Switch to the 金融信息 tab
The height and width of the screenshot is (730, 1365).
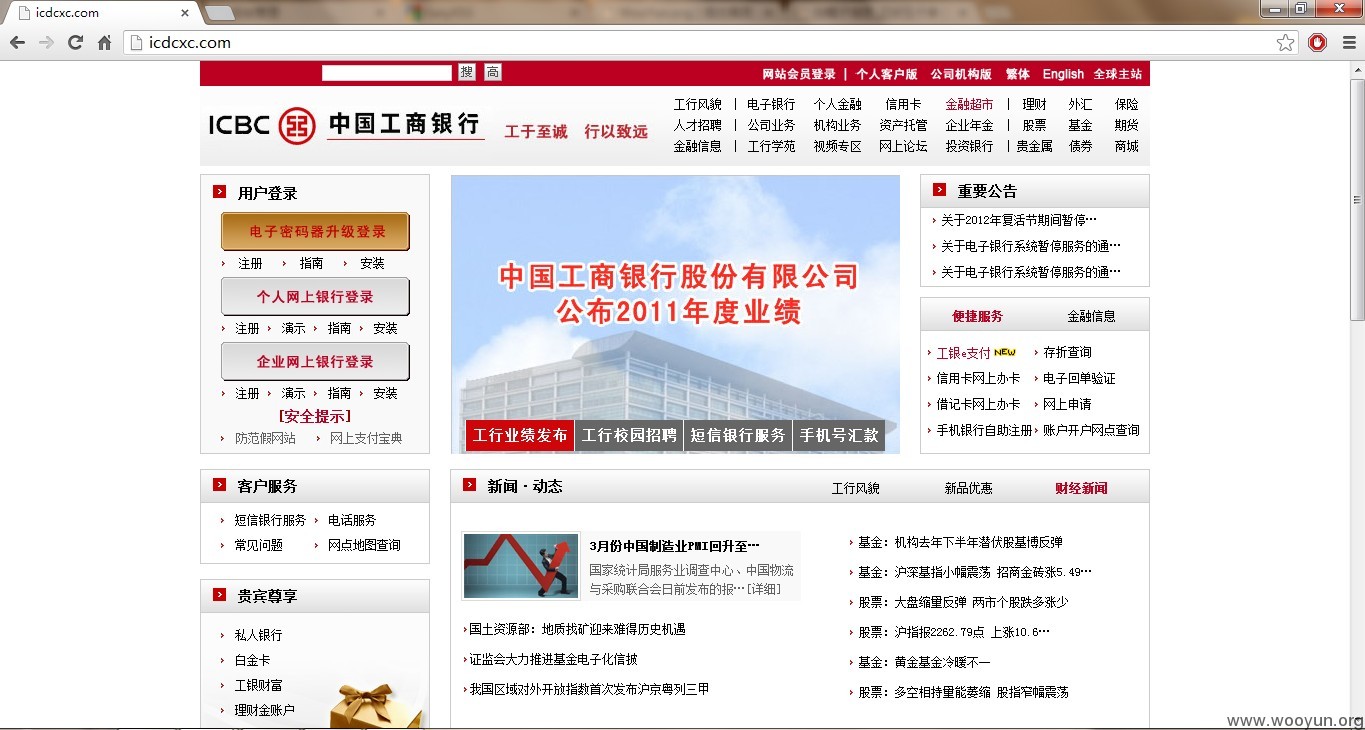click(1091, 316)
